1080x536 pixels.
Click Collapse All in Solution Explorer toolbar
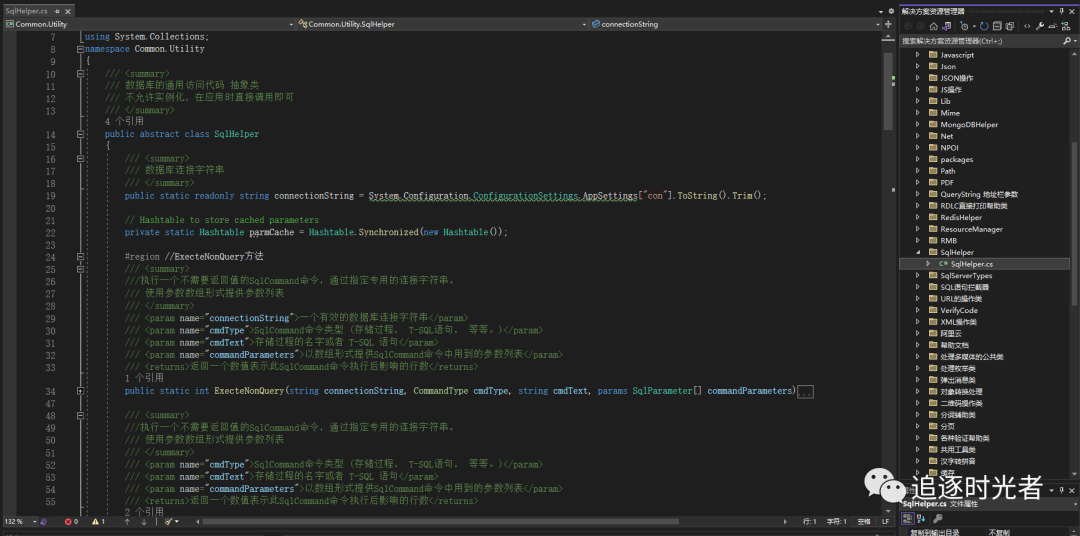(x=996, y=26)
